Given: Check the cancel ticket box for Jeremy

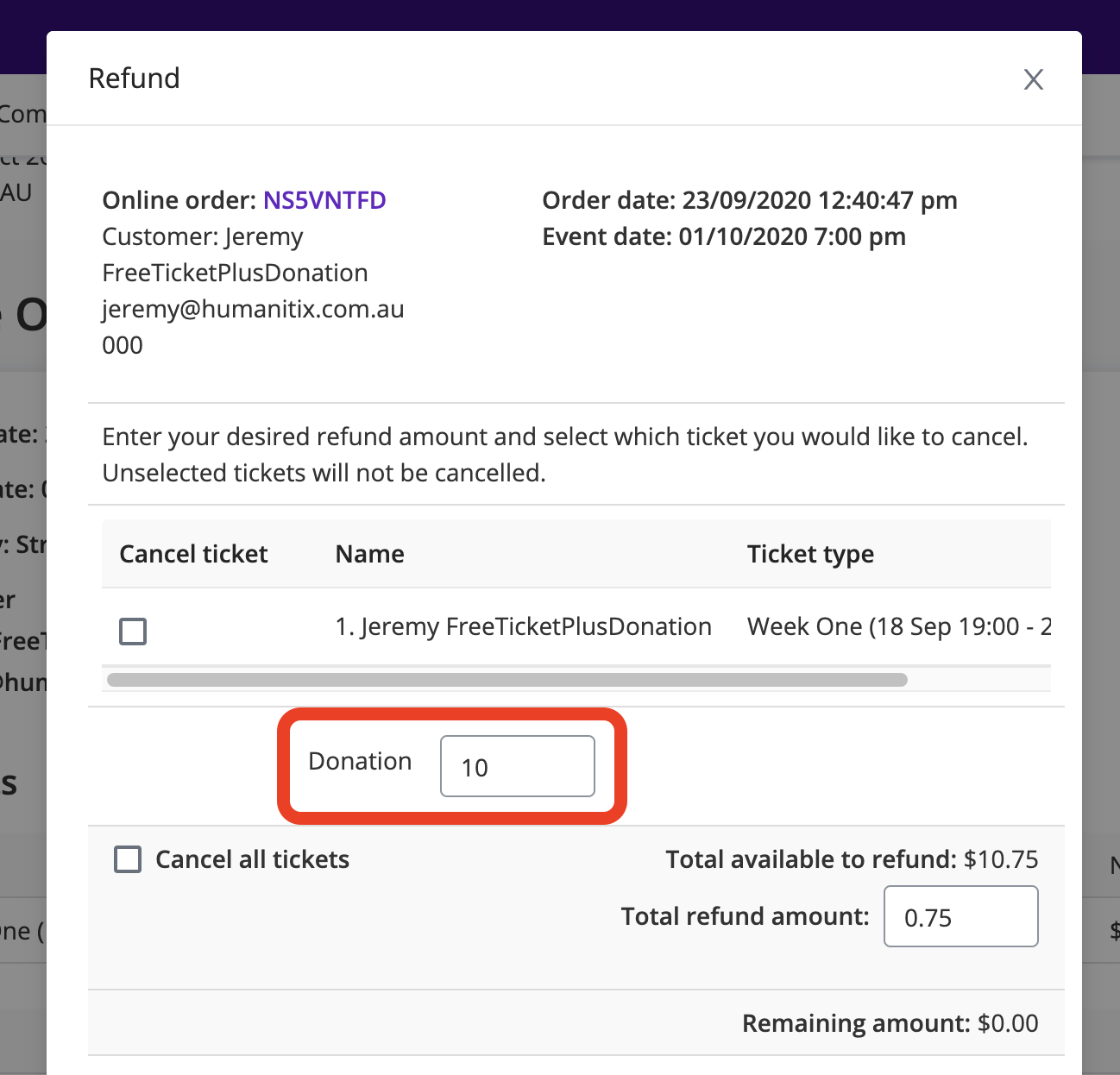Looking at the screenshot, I should point(133,632).
